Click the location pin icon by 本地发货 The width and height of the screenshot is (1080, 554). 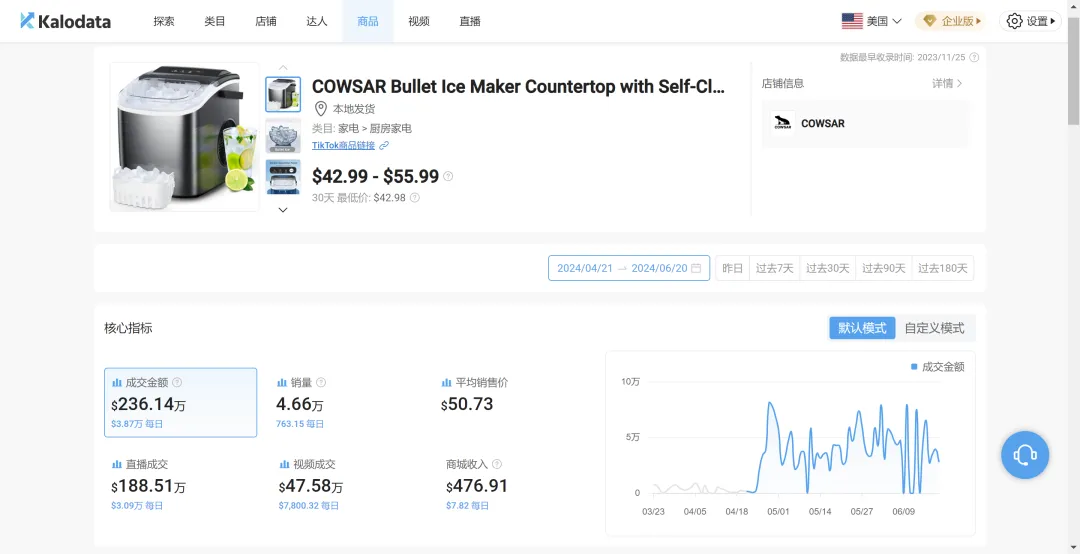click(x=320, y=109)
